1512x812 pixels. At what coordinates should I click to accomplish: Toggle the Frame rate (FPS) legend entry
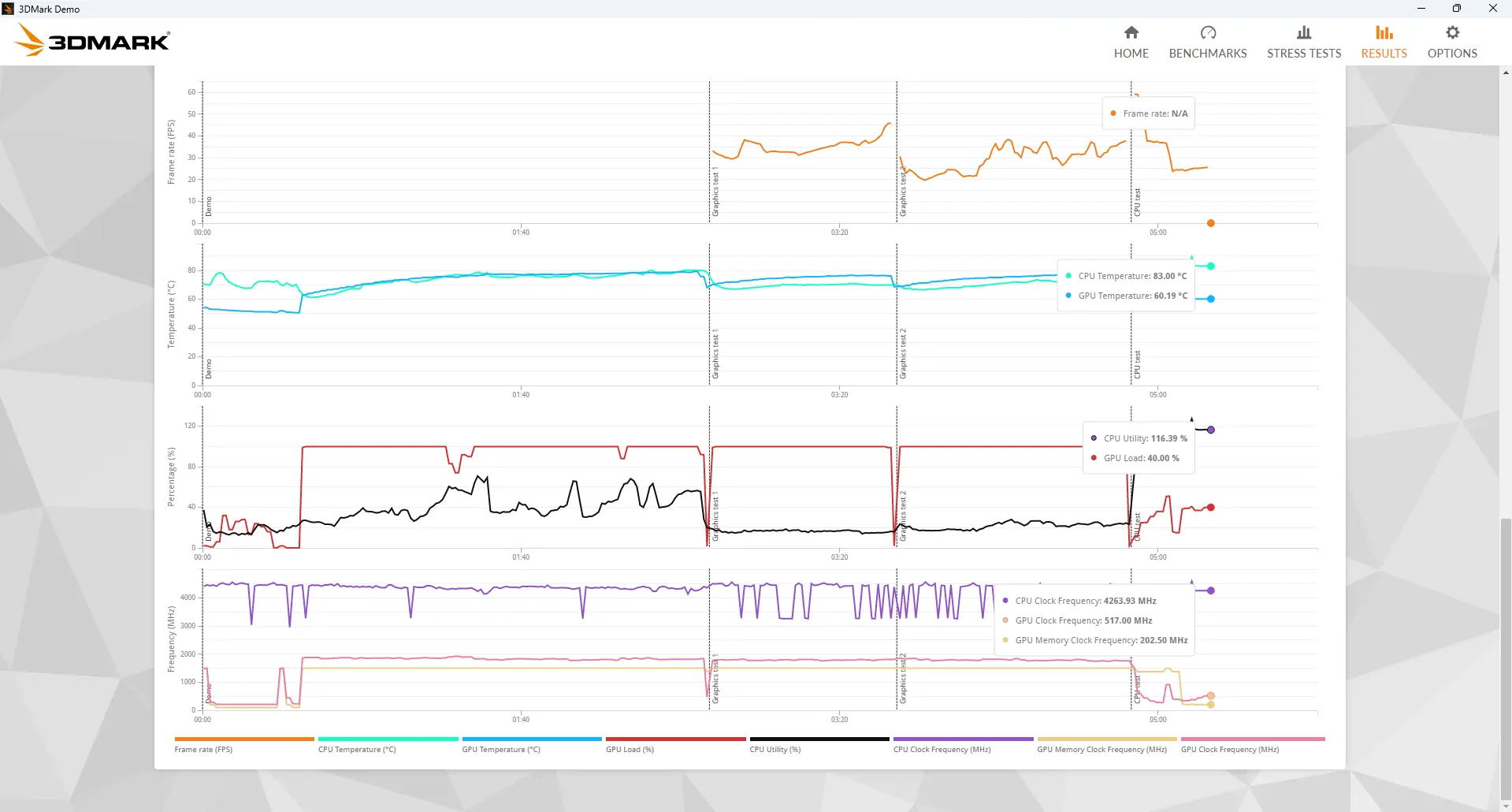[244, 745]
